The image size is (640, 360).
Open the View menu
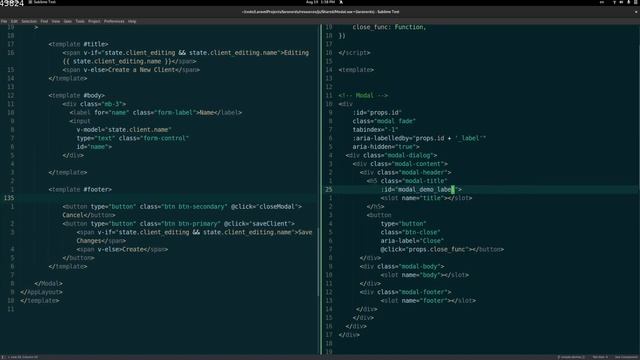56,21
